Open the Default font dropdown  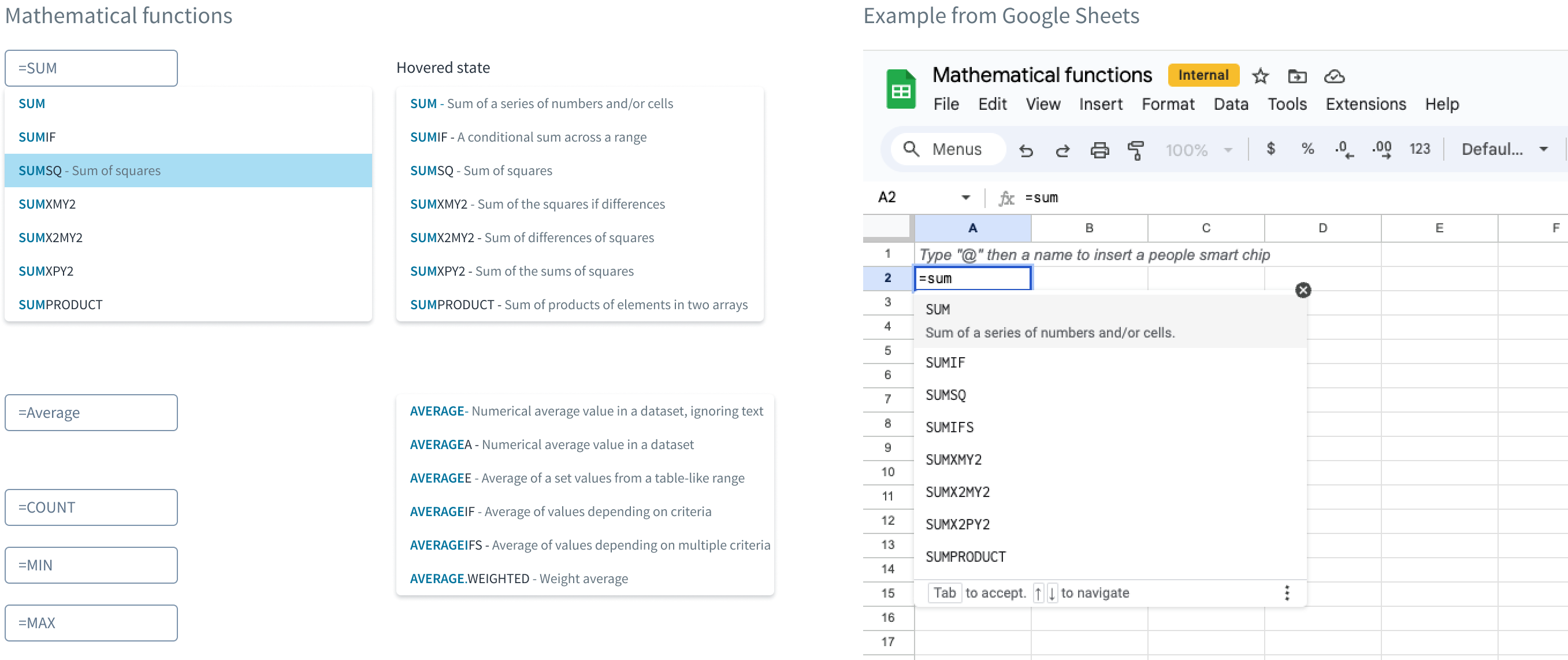(1504, 149)
